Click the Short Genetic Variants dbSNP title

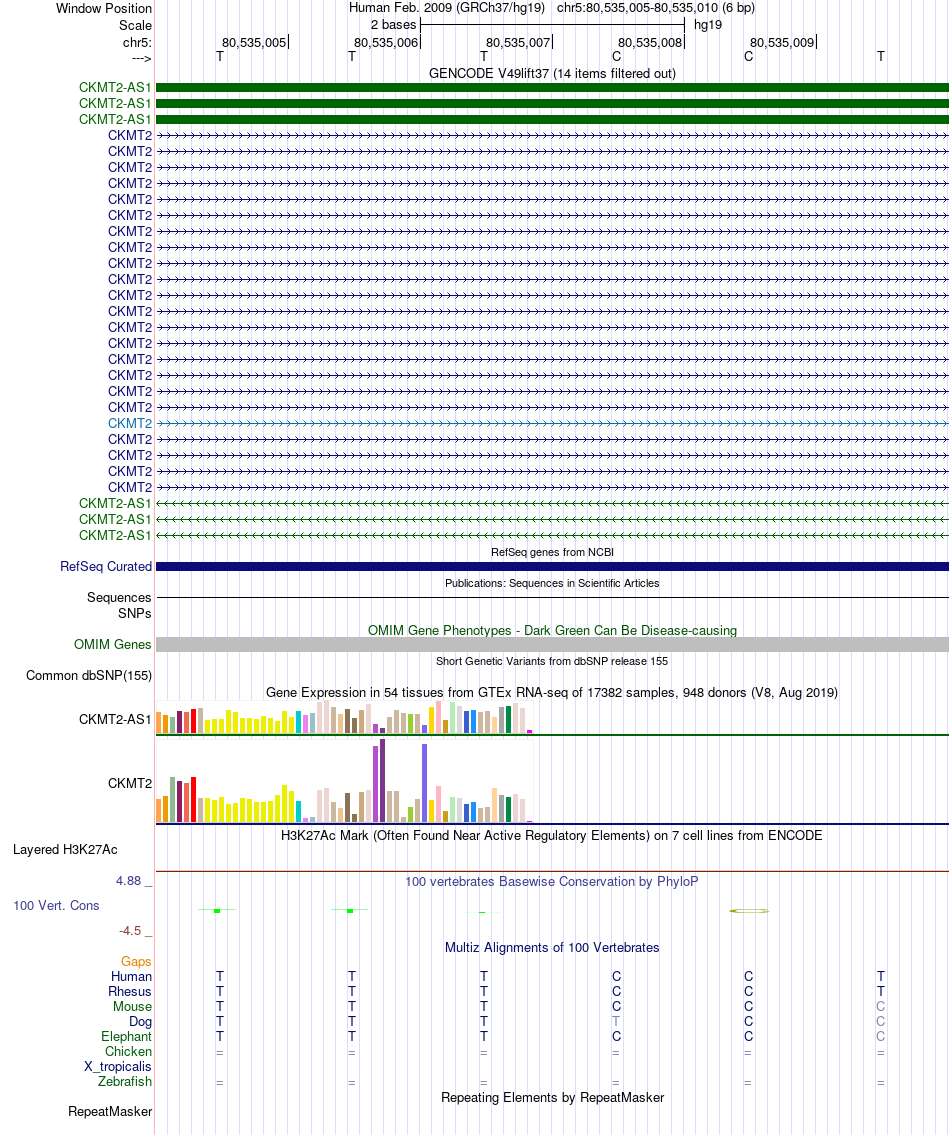click(x=552, y=661)
